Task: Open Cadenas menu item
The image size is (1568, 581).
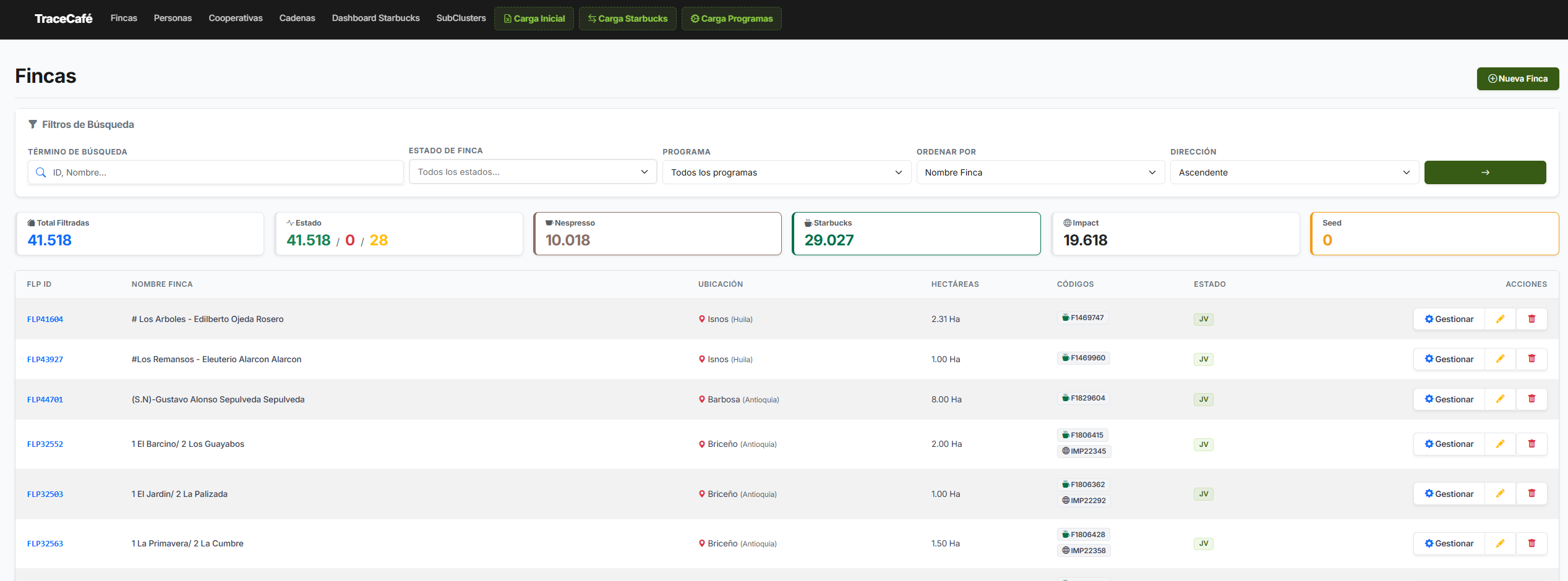Action: (x=297, y=18)
